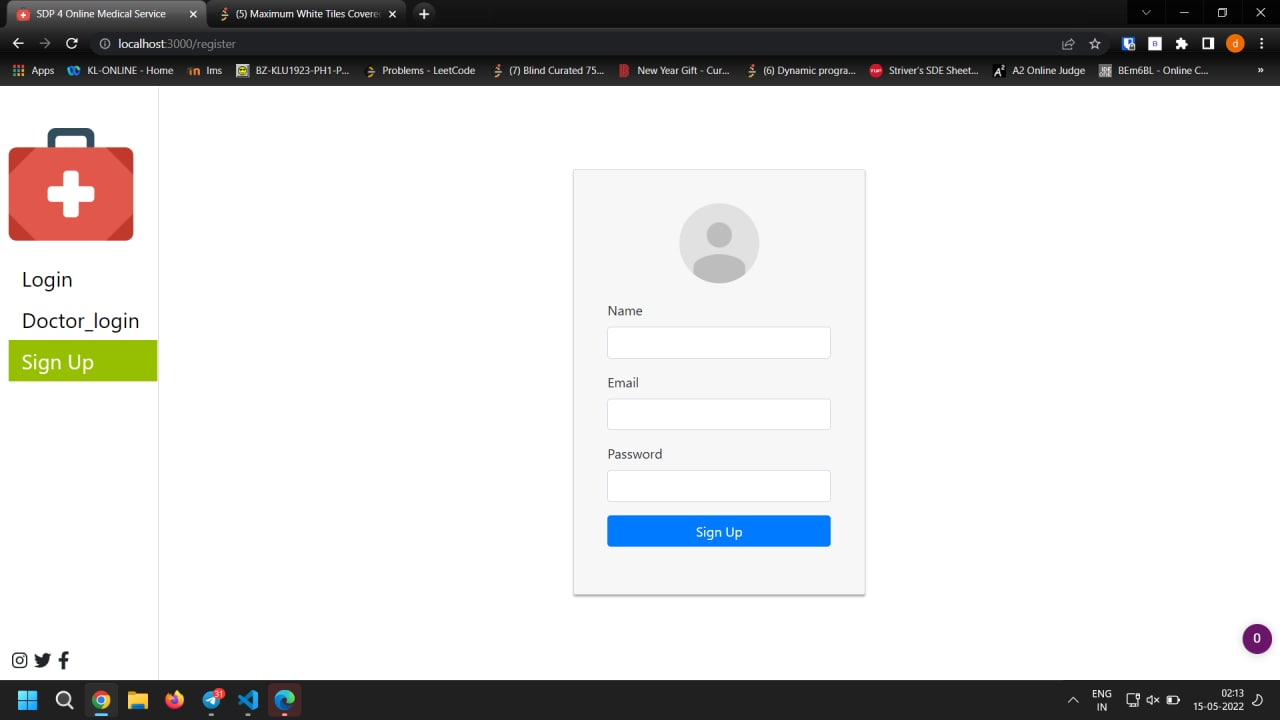Open the Twitter icon in sidebar footer
1280x720 pixels.
coord(42,660)
